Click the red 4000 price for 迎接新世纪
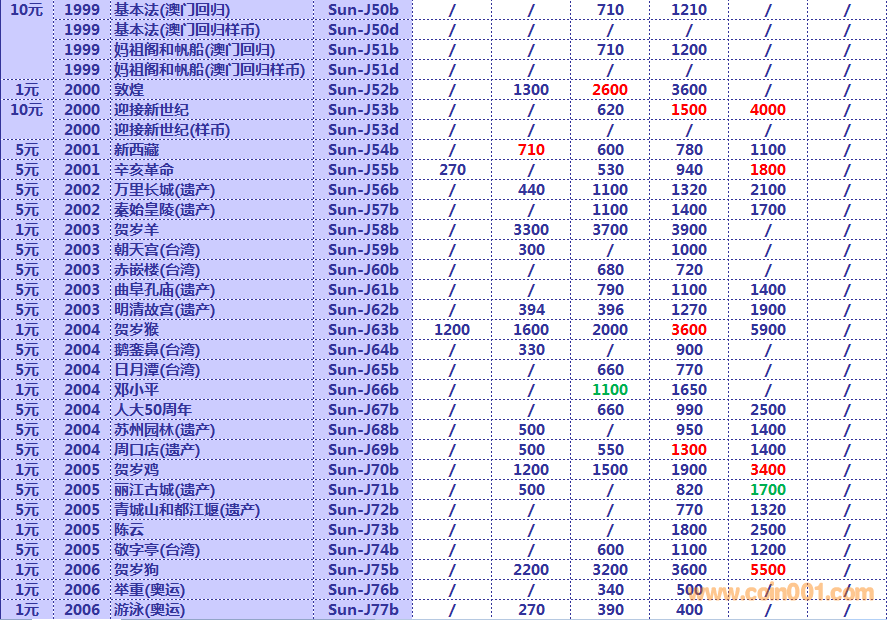887x620 pixels. (768, 110)
